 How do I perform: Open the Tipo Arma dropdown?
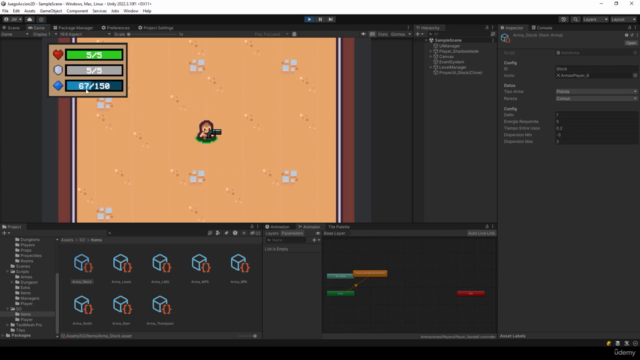596,92
